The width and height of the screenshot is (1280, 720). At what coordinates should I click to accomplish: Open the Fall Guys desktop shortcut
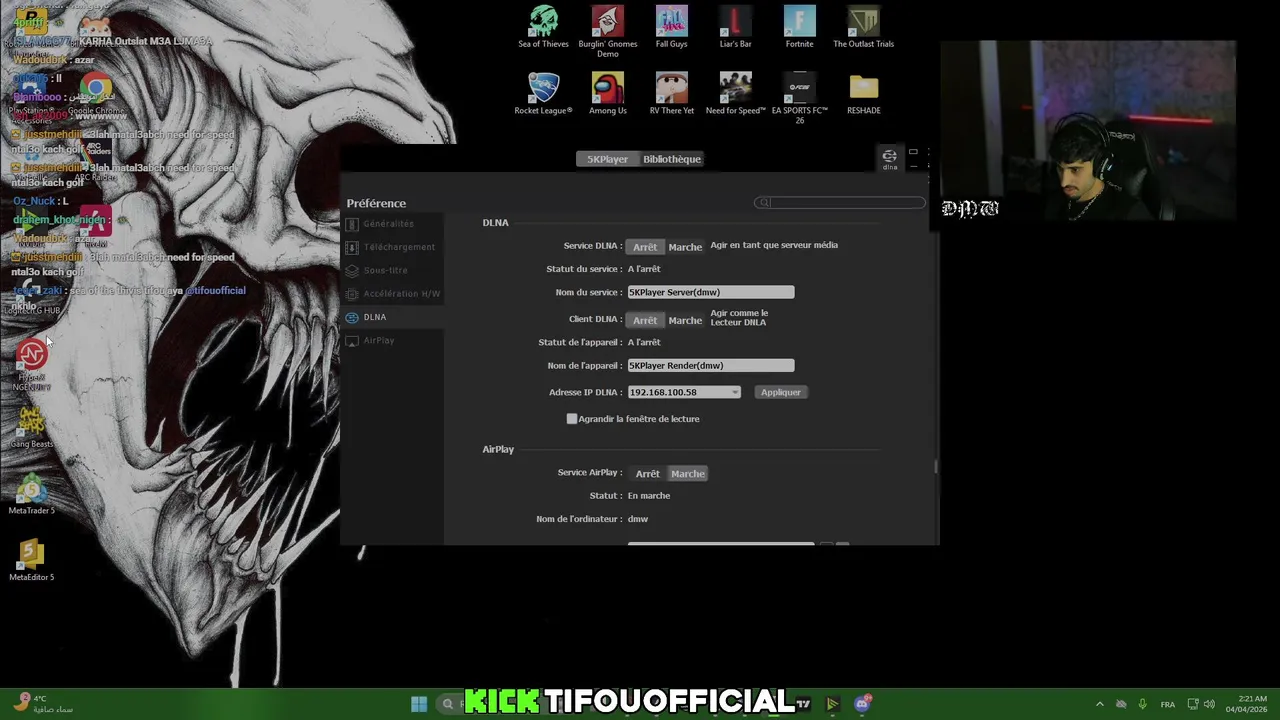[672, 27]
